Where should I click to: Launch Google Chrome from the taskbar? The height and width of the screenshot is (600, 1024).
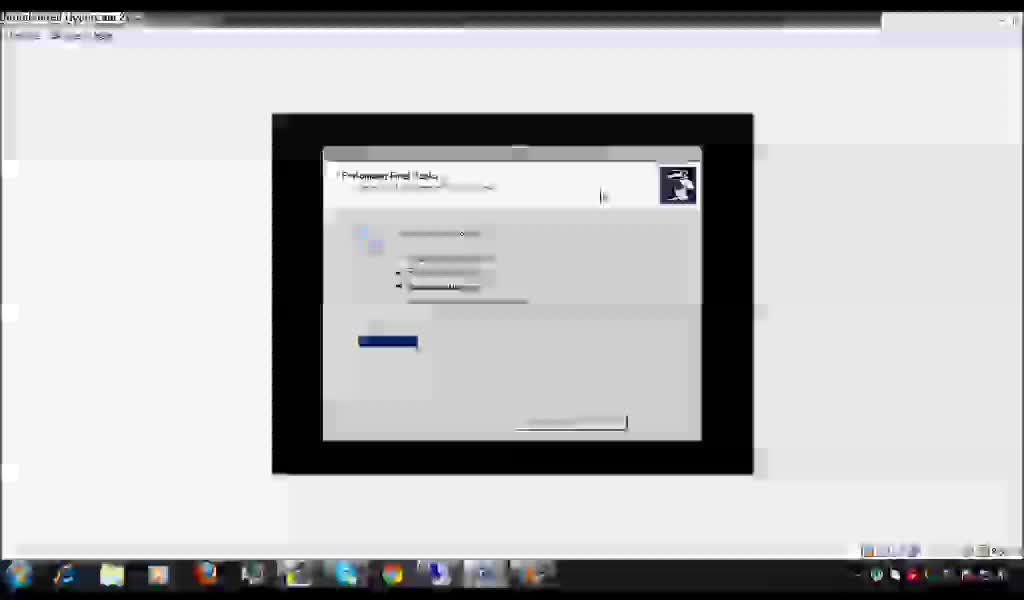pos(392,573)
